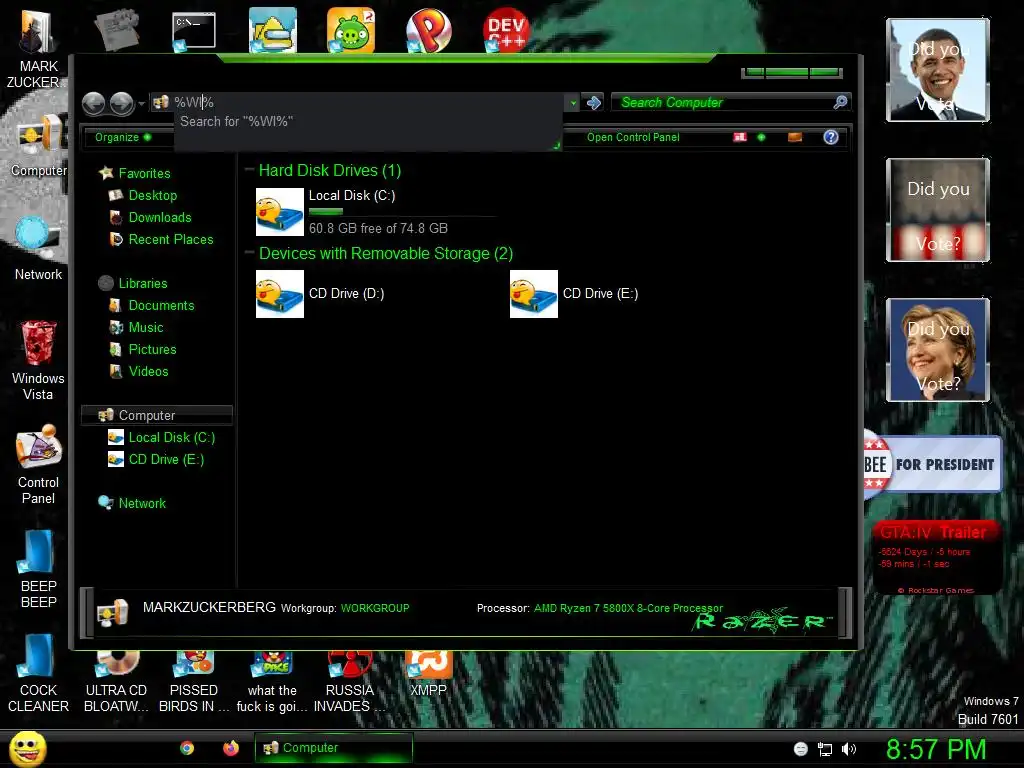Select Network in the navigation pane
1024x768 pixels.
[142, 504]
